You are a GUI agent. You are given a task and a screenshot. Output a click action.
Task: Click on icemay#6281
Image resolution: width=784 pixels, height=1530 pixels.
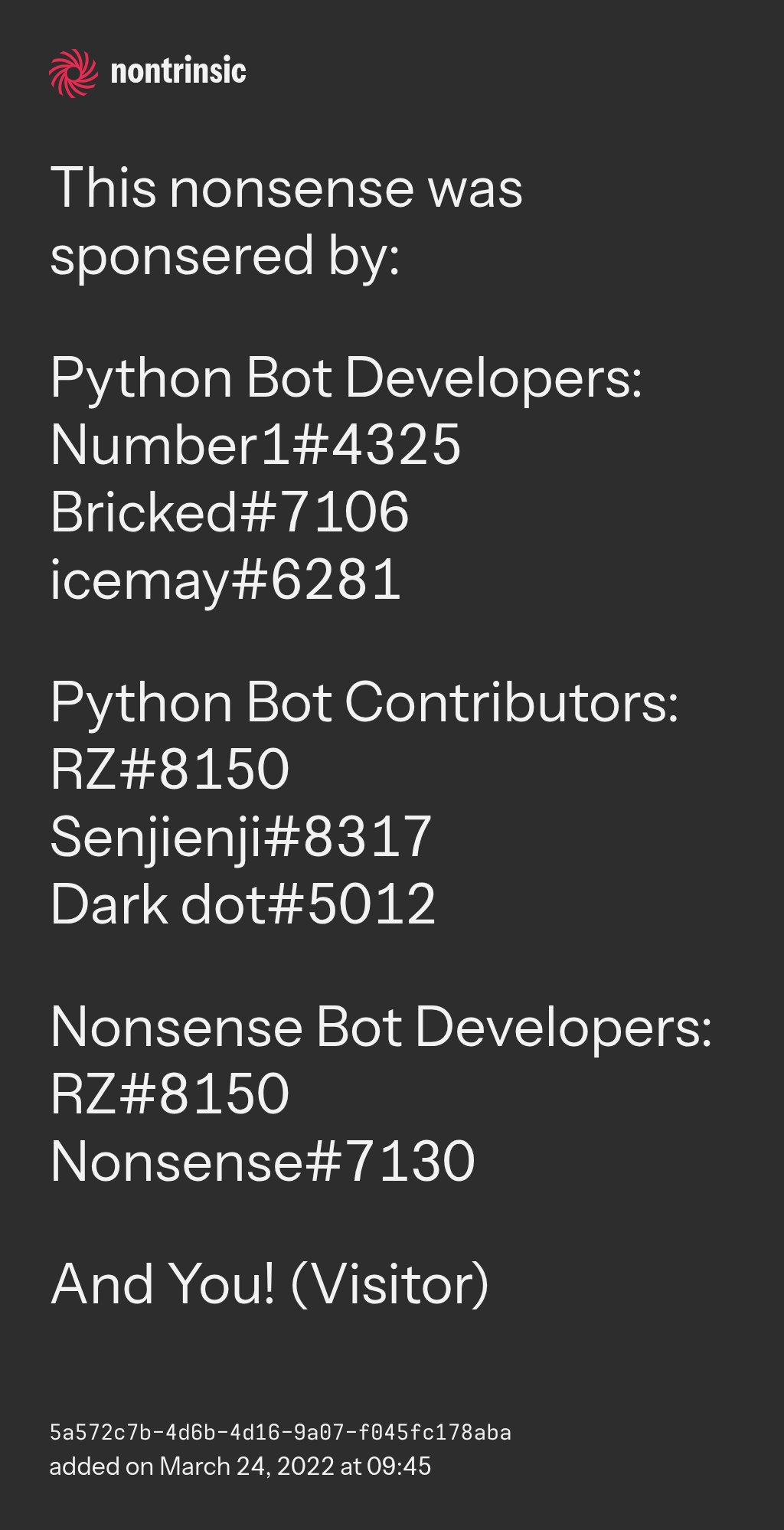[x=226, y=580]
